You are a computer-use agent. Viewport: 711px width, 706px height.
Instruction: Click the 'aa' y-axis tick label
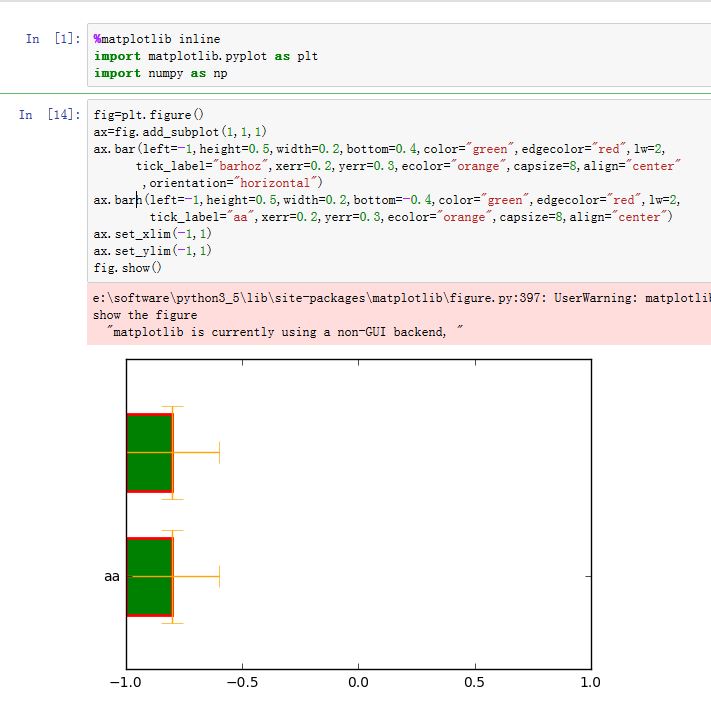[112, 577]
